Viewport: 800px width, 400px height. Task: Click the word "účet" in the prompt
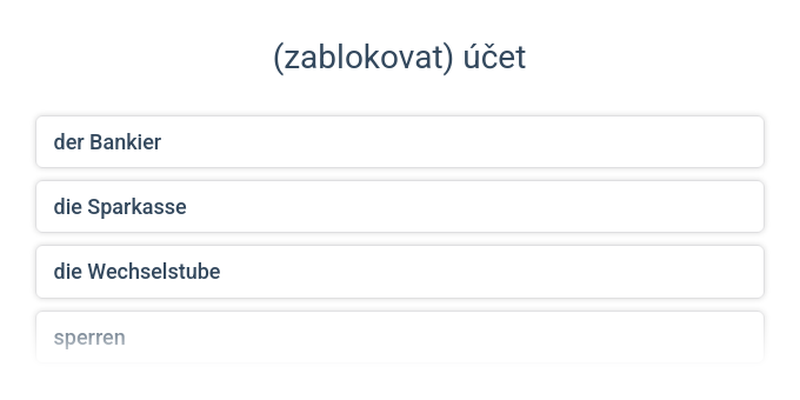pyautogui.click(x=495, y=57)
